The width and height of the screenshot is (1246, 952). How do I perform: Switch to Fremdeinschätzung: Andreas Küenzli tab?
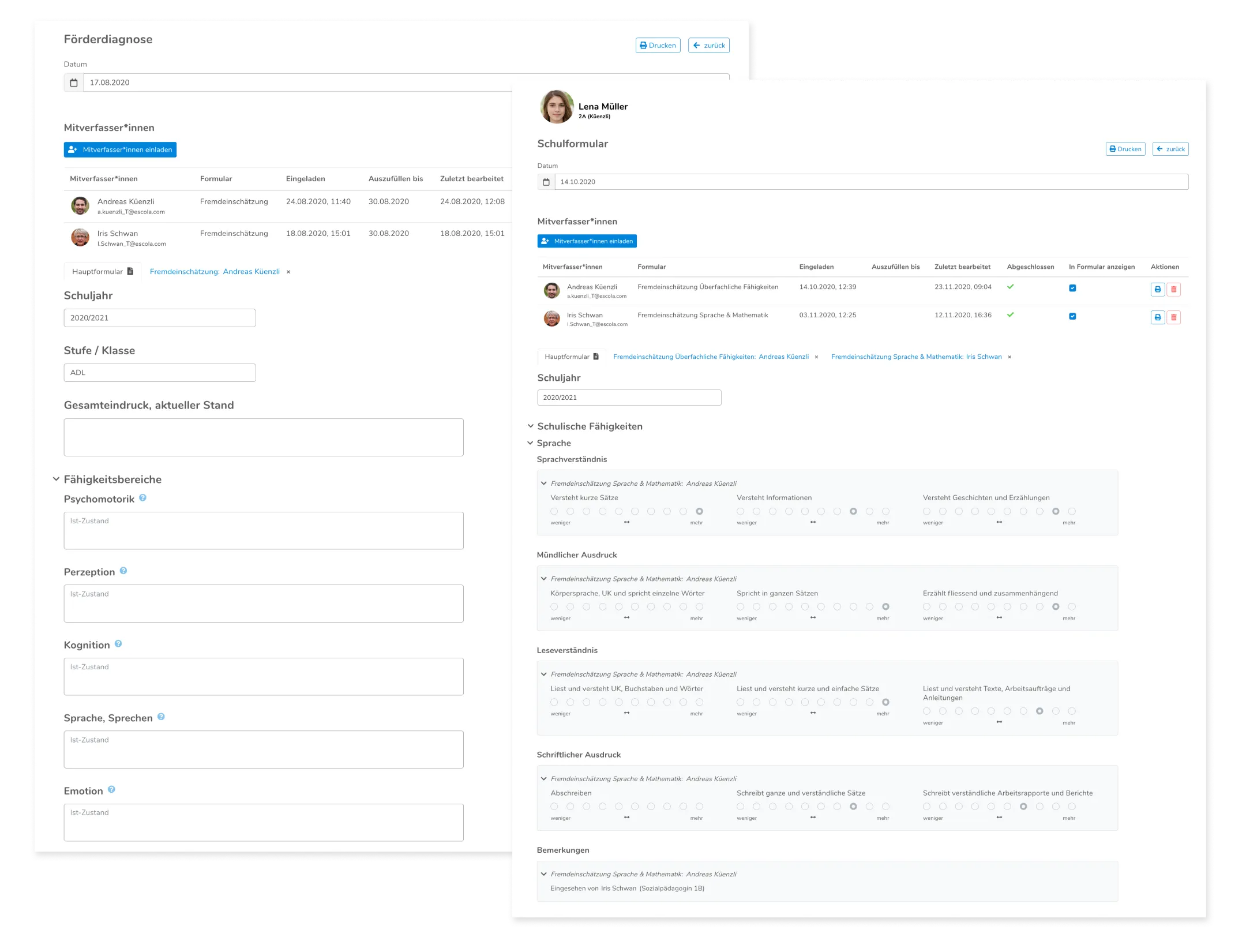coord(215,271)
